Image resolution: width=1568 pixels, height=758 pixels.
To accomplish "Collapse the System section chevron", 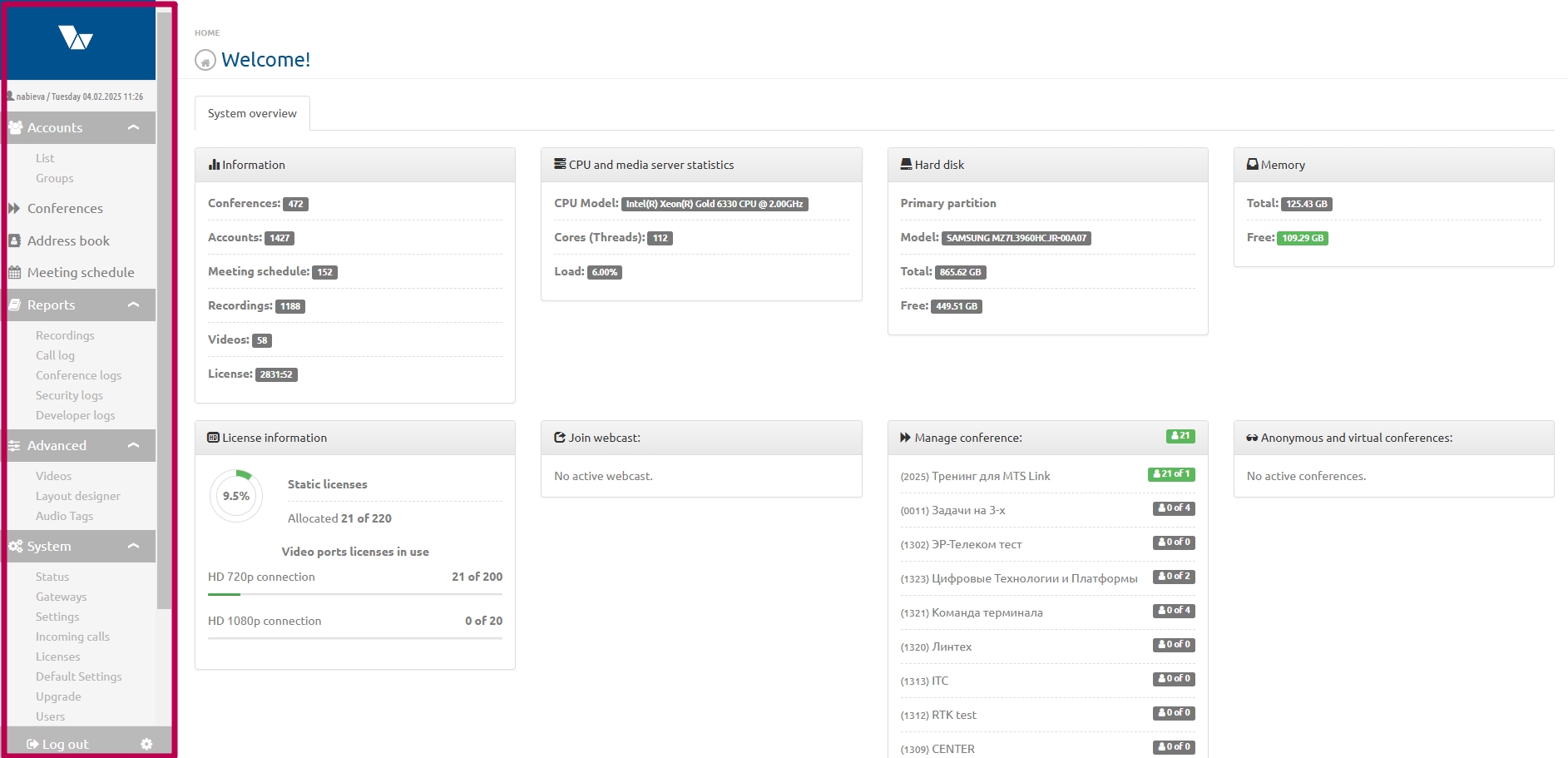I will click(x=133, y=546).
